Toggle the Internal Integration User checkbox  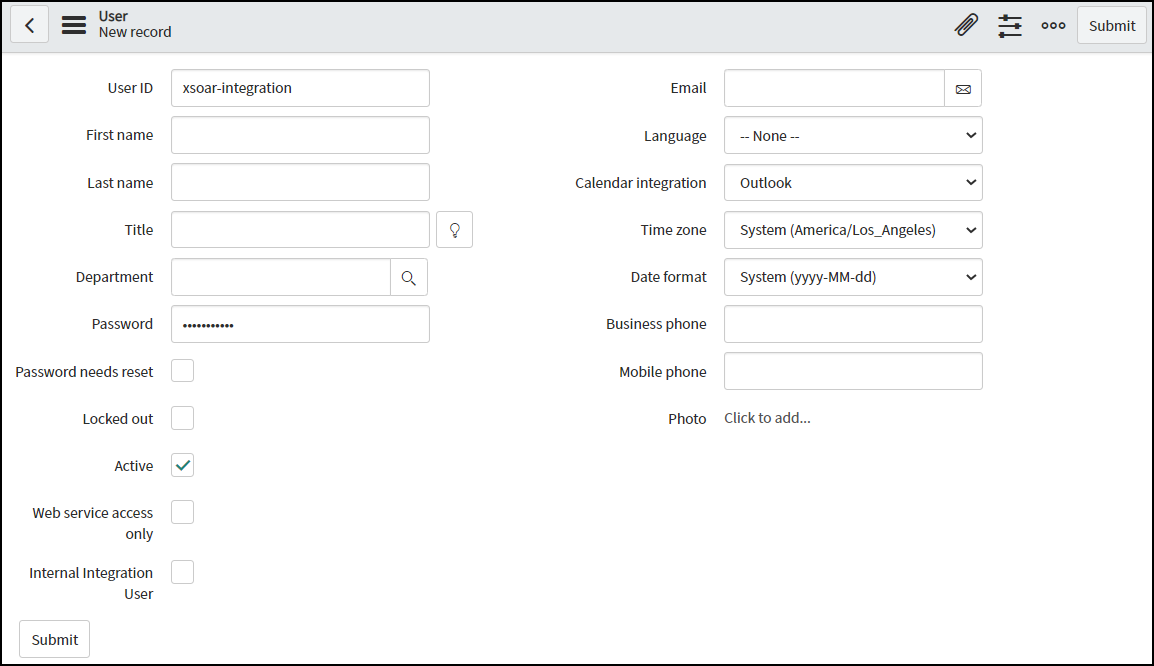point(182,572)
